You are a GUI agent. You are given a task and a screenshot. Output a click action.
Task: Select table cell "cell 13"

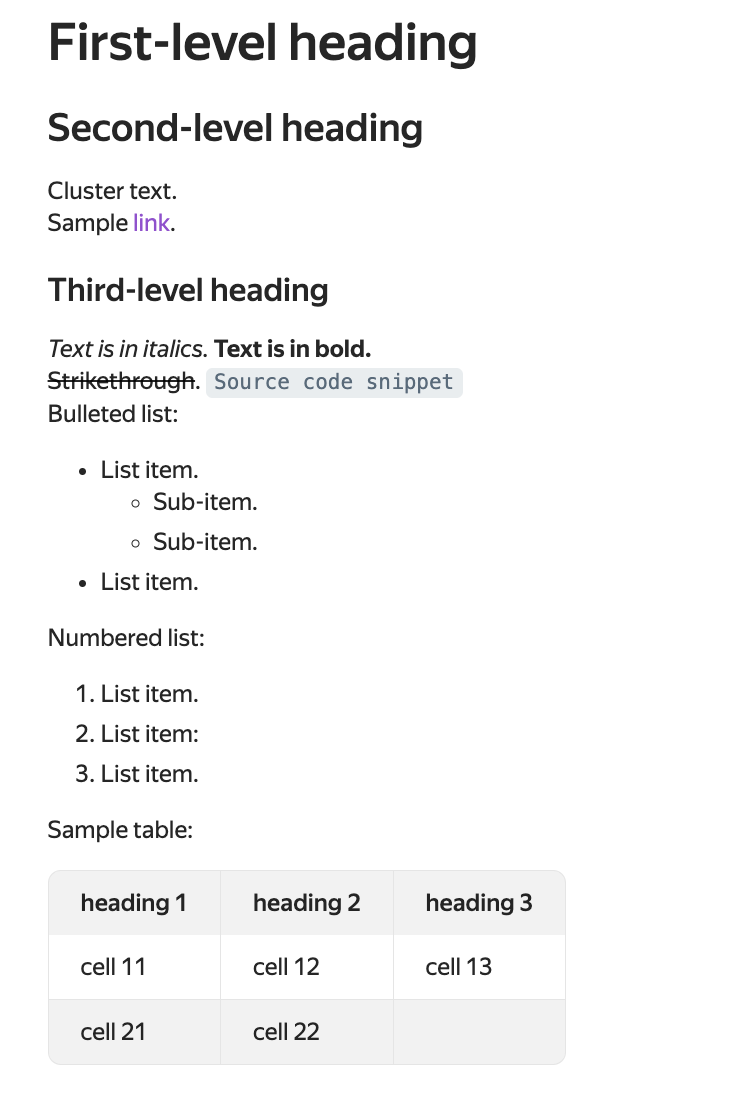pos(458,967)
